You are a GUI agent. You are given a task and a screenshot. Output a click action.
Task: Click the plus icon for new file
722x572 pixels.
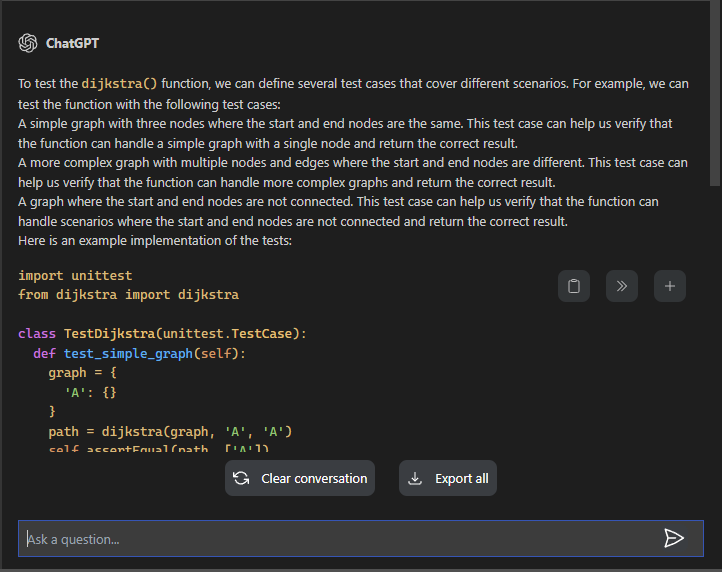[x=670, y=286]
